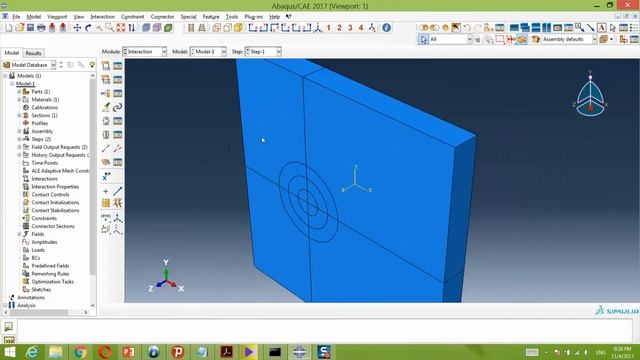
Task: Open Google Chrome from the taskbar
Action: 80,352
